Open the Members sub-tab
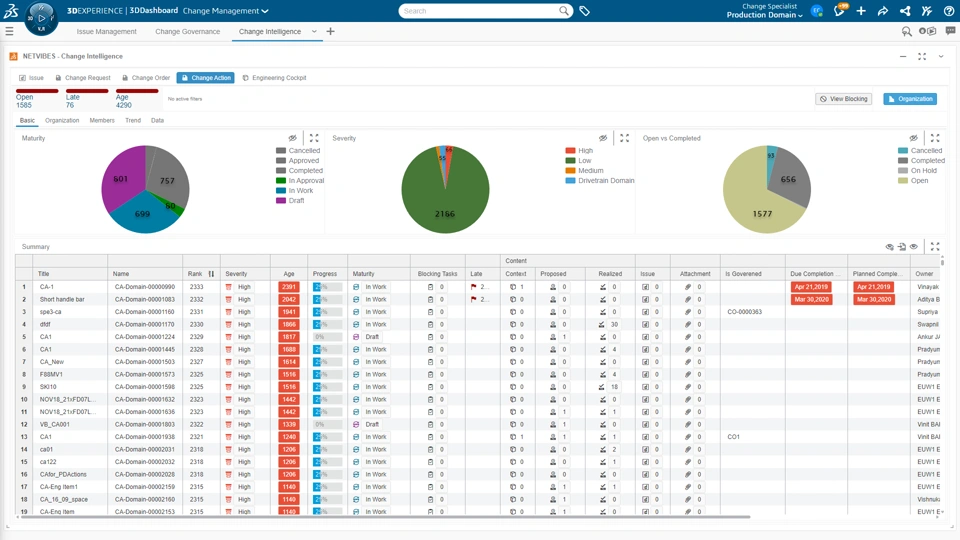960x540 pixels. [102, 121]
